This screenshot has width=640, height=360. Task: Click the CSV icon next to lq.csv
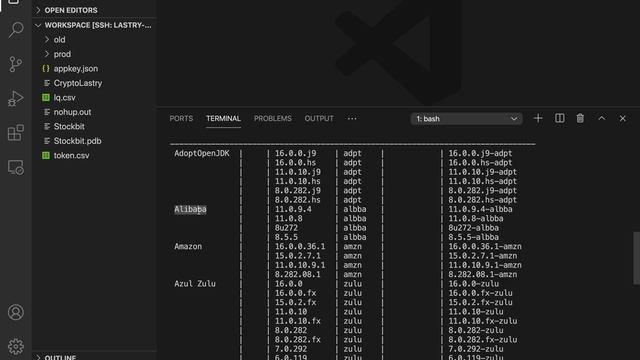[46, 98]
